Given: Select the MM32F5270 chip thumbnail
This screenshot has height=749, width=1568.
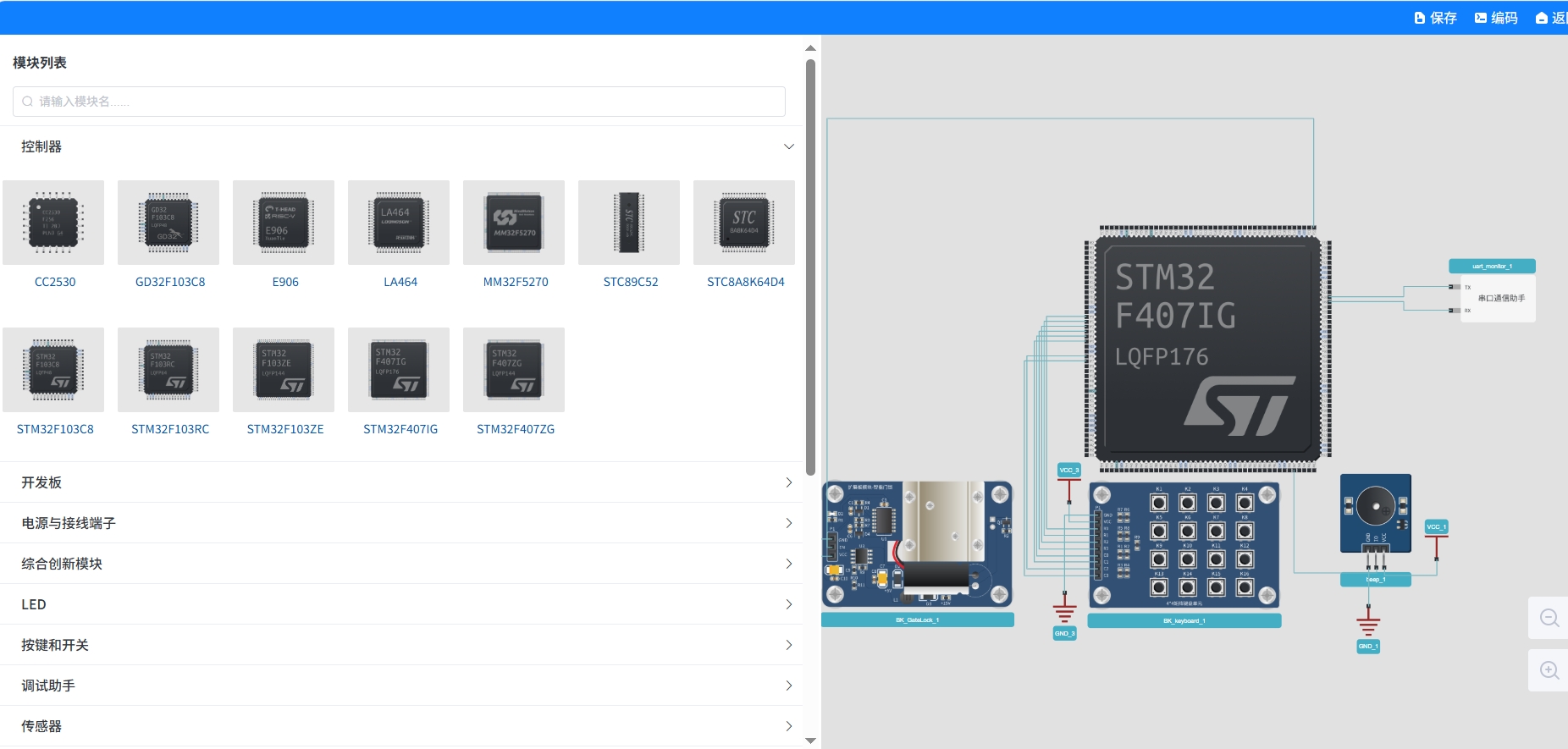Looking at the screenshot, I should pyautogui.click(x=514, y=223).
